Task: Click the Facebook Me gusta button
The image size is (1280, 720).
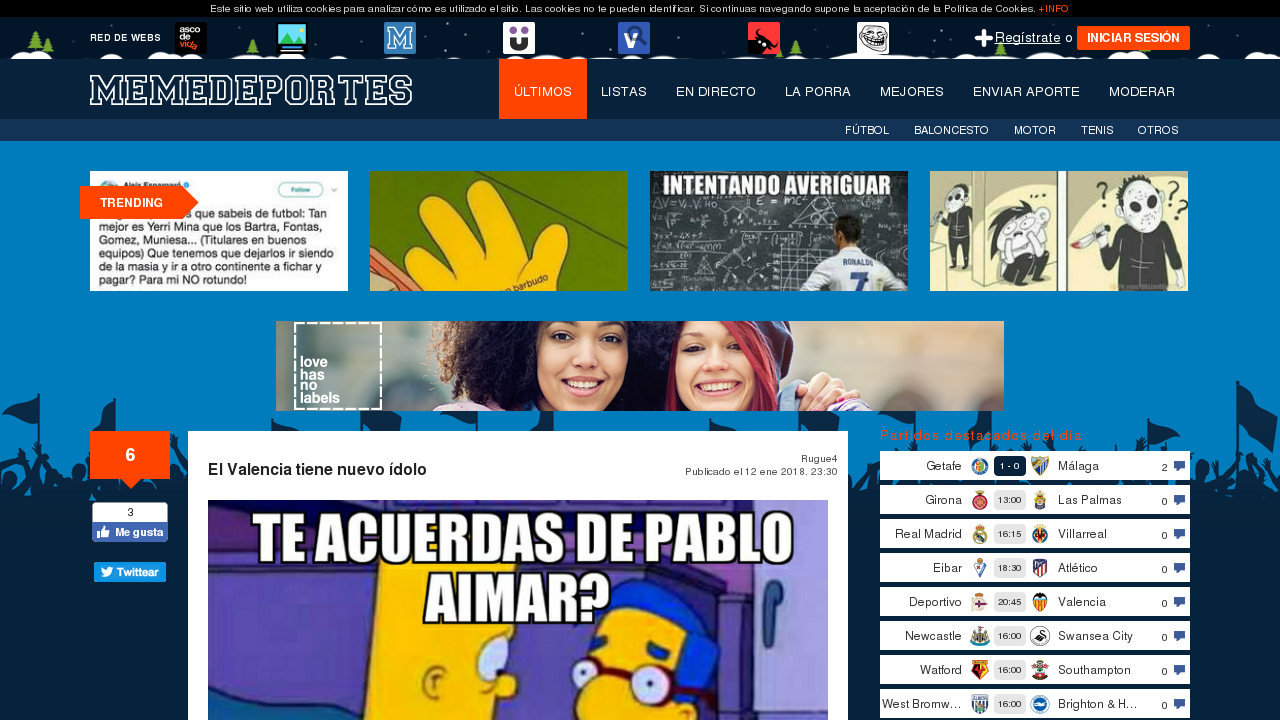Action: pos(130,532)
